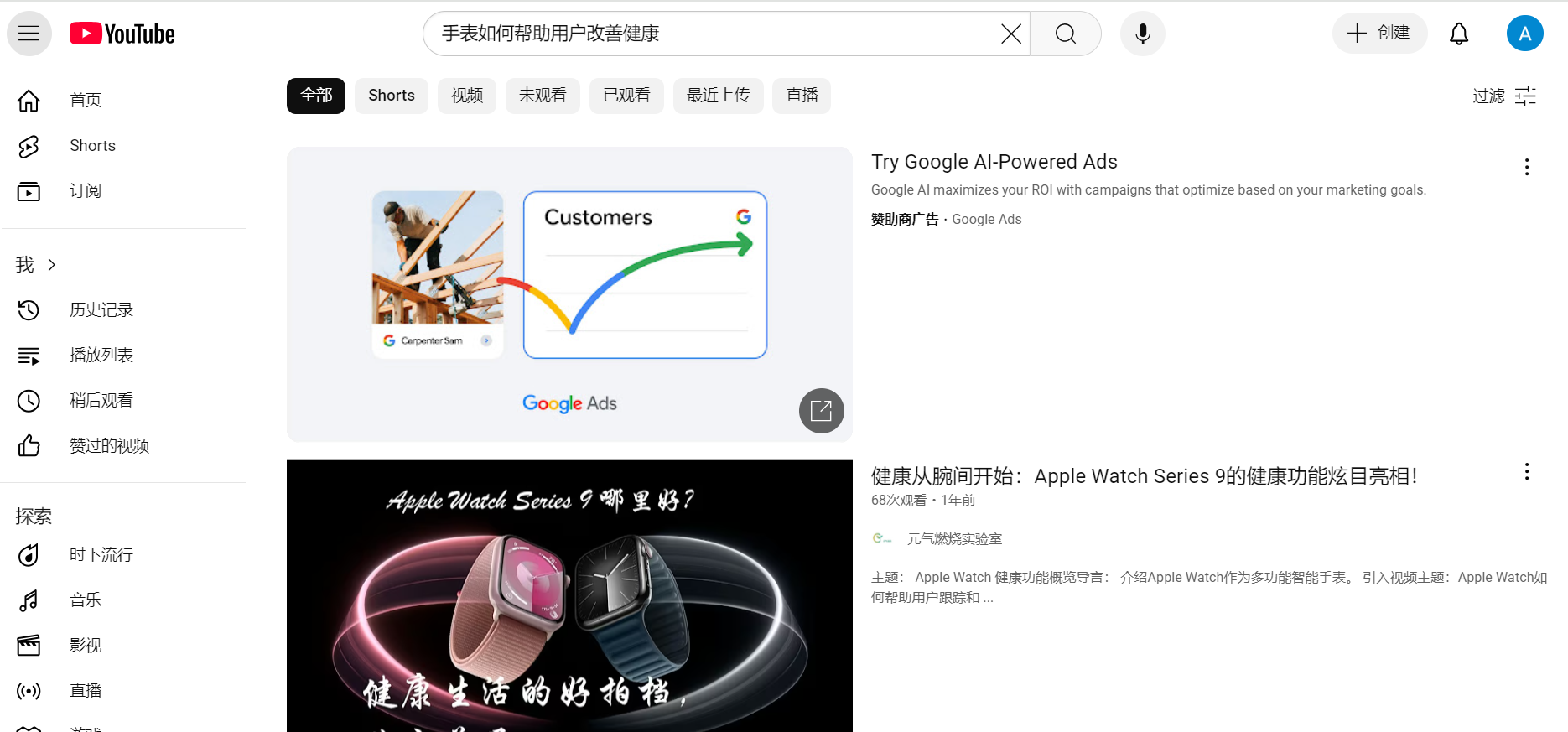Click the ad description about ROI
The image size is (1568, 732).
point(1148,190)
